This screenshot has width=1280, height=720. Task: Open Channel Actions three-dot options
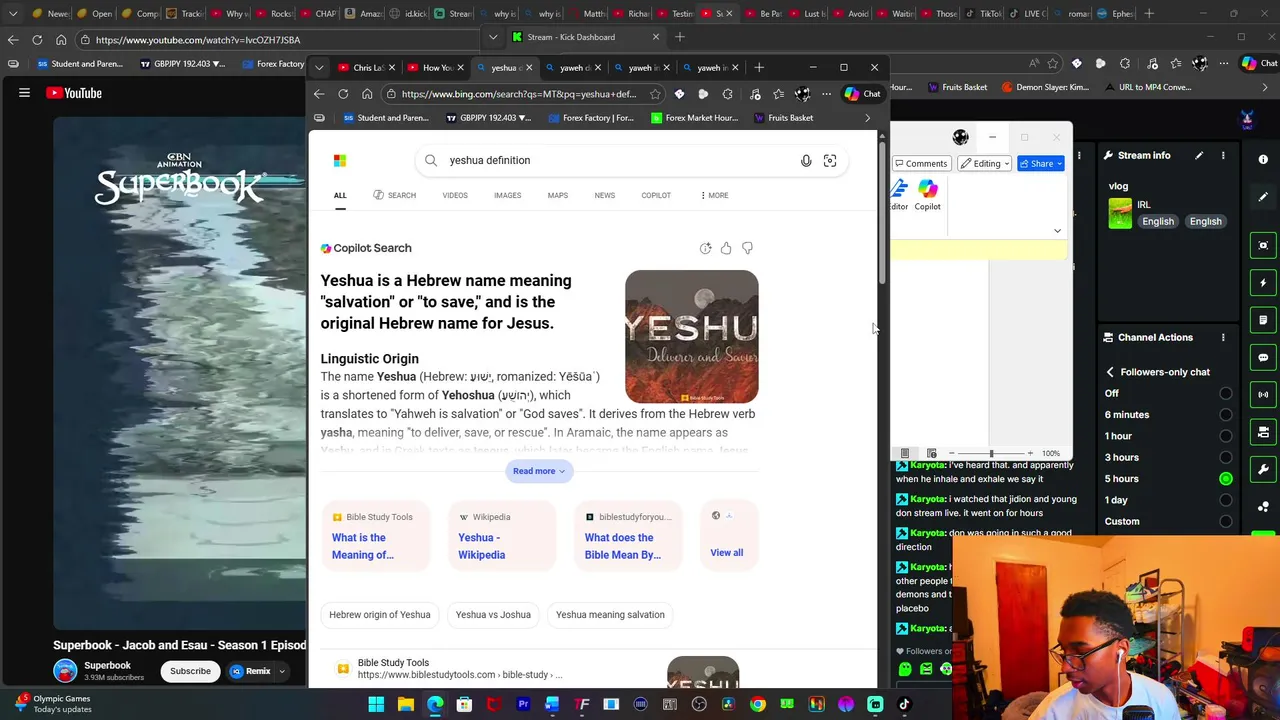click(x=1223, y=337)
